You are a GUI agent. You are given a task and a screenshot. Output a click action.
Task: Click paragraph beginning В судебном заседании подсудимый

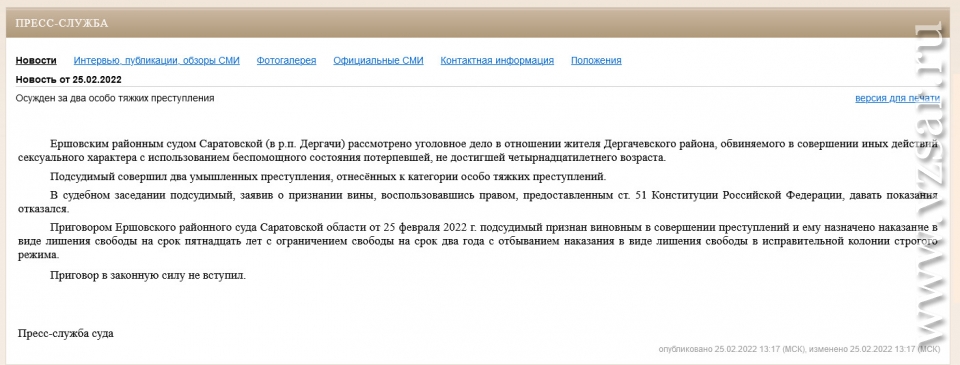(x=478, y=202)
